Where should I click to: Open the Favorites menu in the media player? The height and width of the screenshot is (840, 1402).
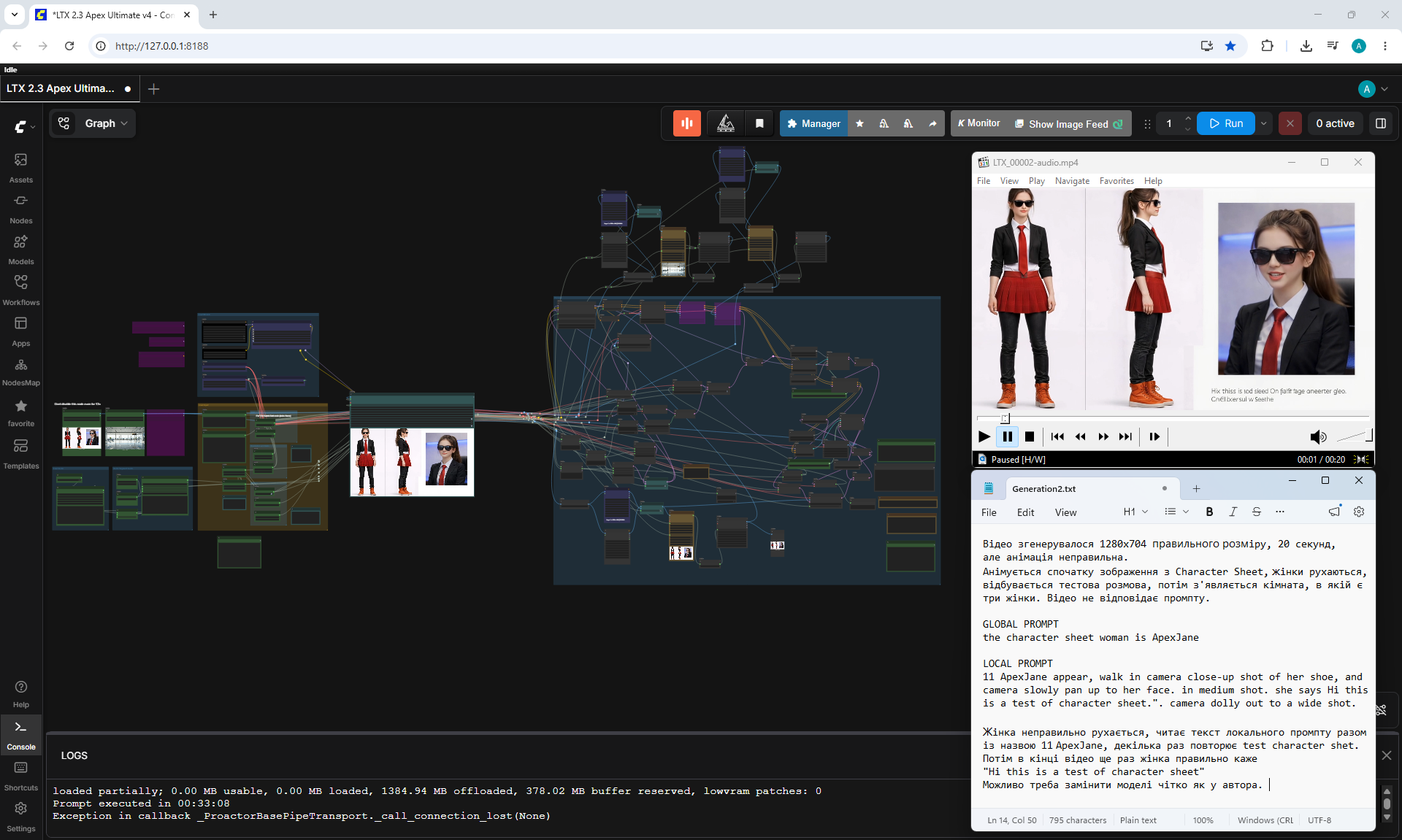pyautogui.click(x=1116, y=181)
